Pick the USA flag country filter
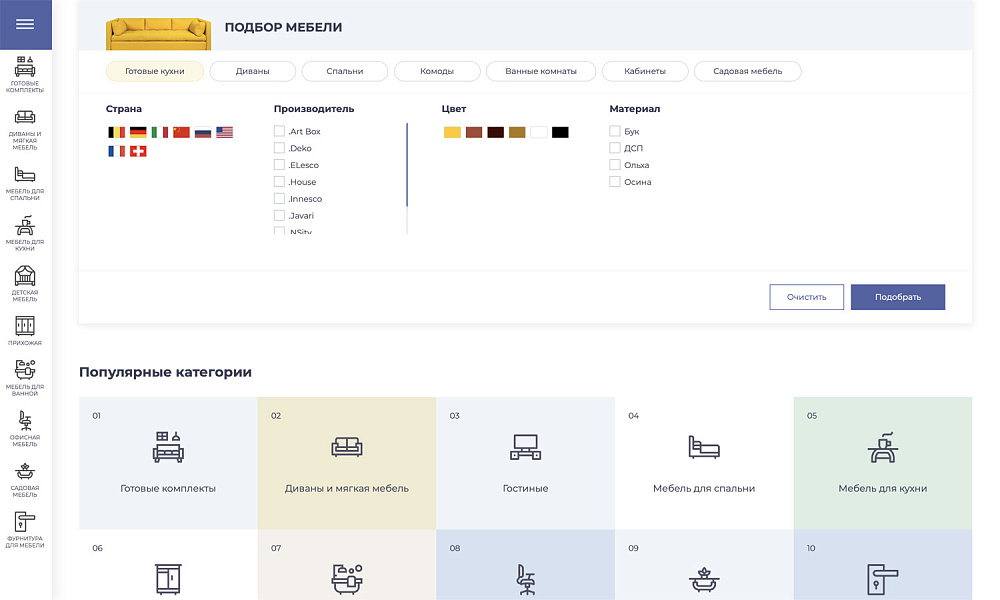The height and width of the screenshot is (600, 1000). [x=225, y=132]
